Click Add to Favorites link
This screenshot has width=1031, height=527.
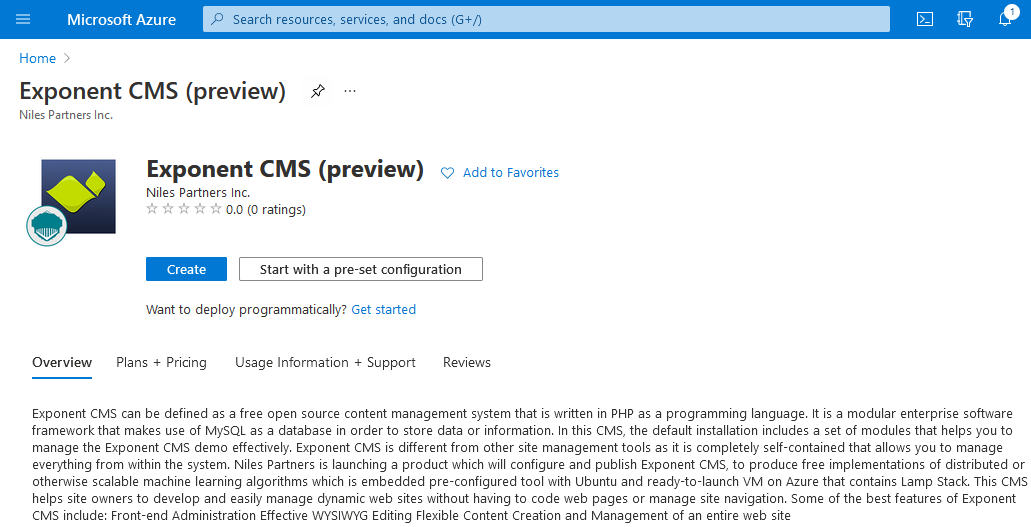tap(510, 173)
